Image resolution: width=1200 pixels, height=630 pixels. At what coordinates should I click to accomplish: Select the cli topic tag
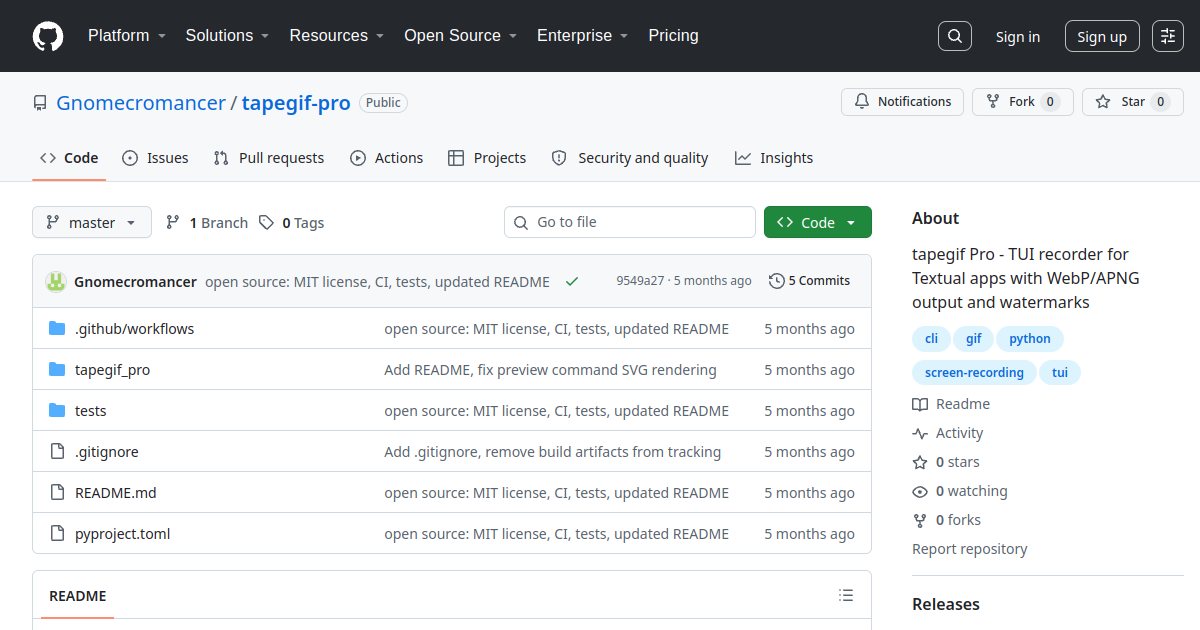[x=931, y=339]
